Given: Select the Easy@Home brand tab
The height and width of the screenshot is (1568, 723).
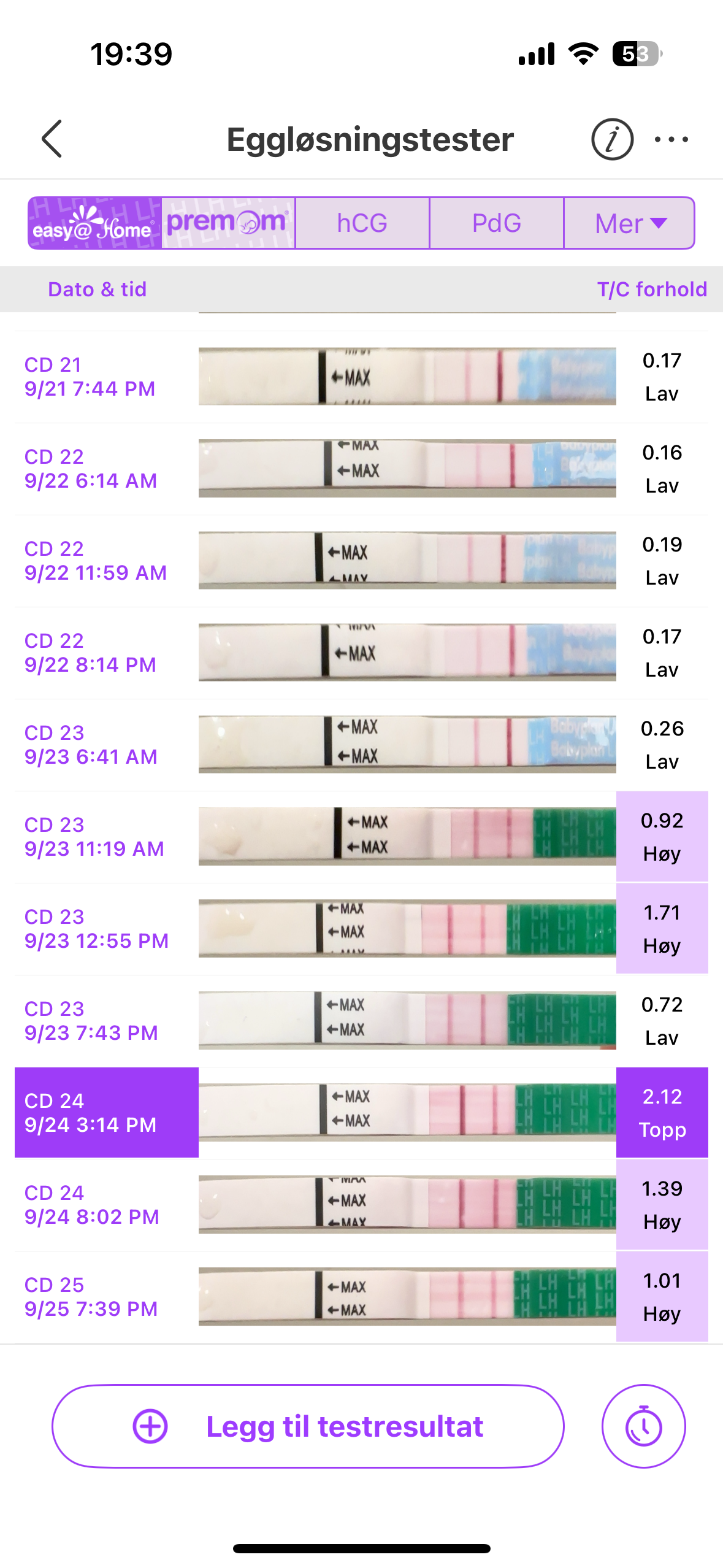Looking at the screenshot, I should pyautogui.click(x=94, y=223).
